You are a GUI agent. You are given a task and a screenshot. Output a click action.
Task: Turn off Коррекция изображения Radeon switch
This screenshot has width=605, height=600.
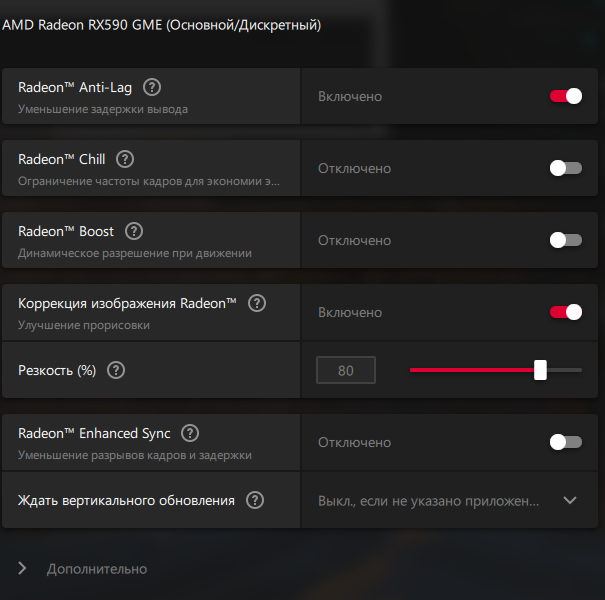click(x=566, y=312)
